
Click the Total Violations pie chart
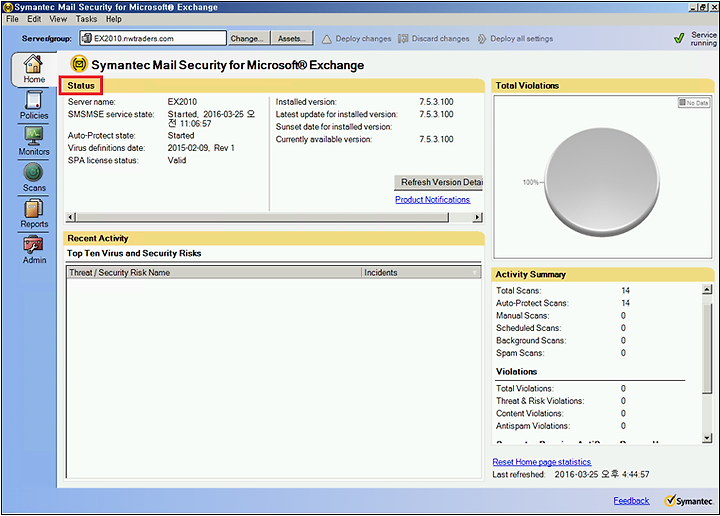[x=602, y=182]
